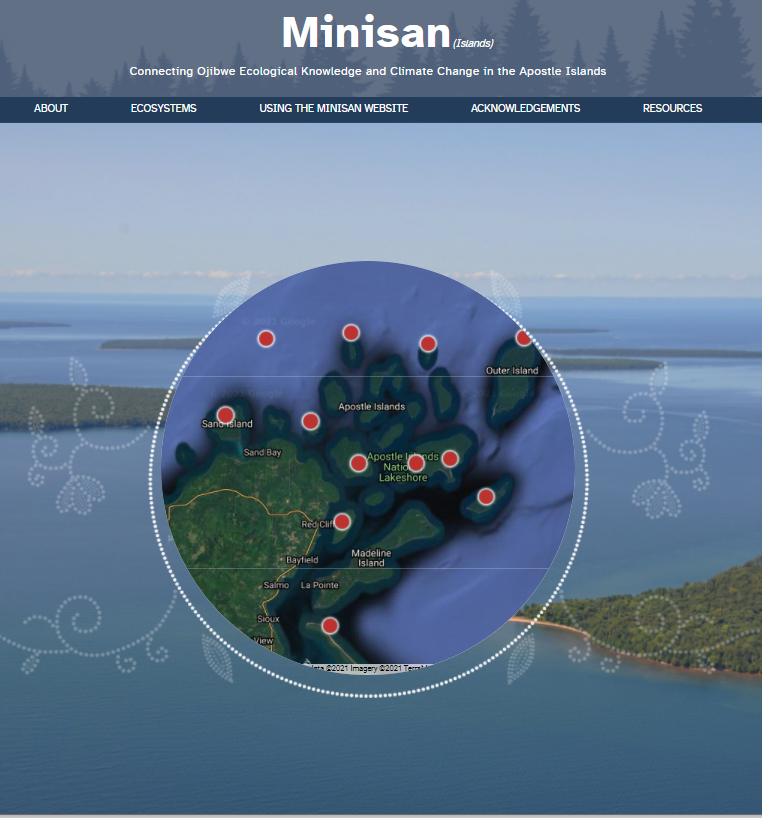Select the southernmost red map marker
This screenshot has width=762, height=818.
pyautogui.click(x=330, y=626)
